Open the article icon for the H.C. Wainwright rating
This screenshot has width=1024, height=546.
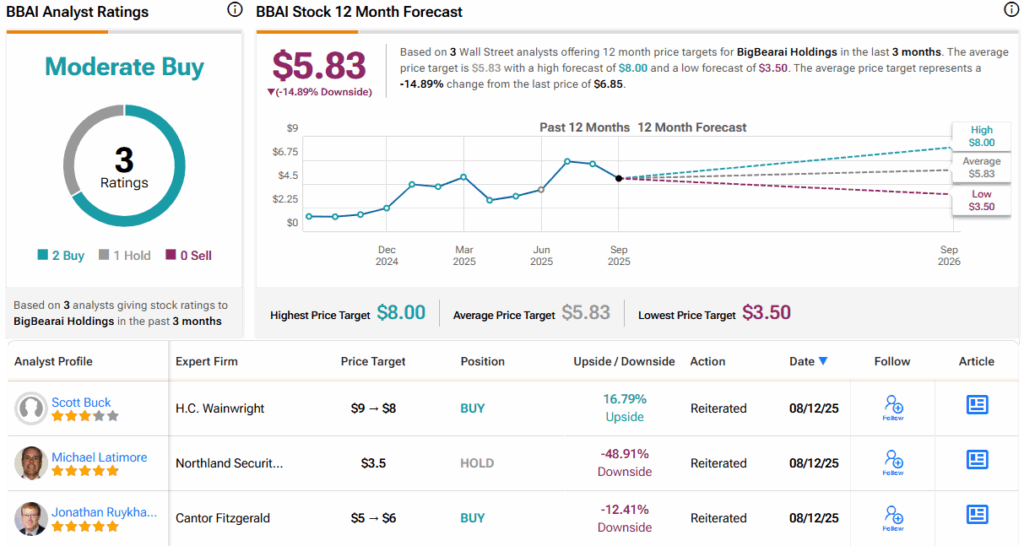pos(977,405)
